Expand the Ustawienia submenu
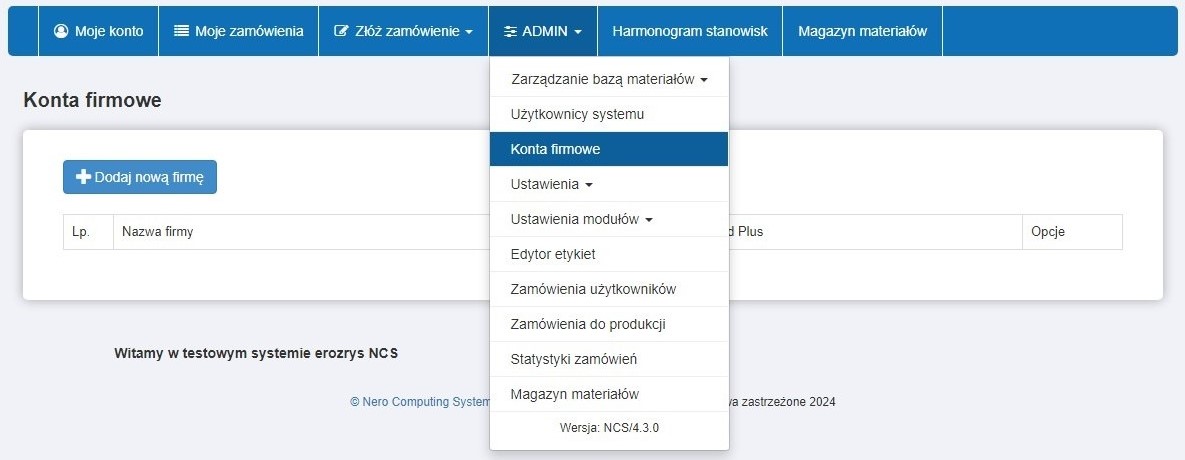 [x=588, y=185]
